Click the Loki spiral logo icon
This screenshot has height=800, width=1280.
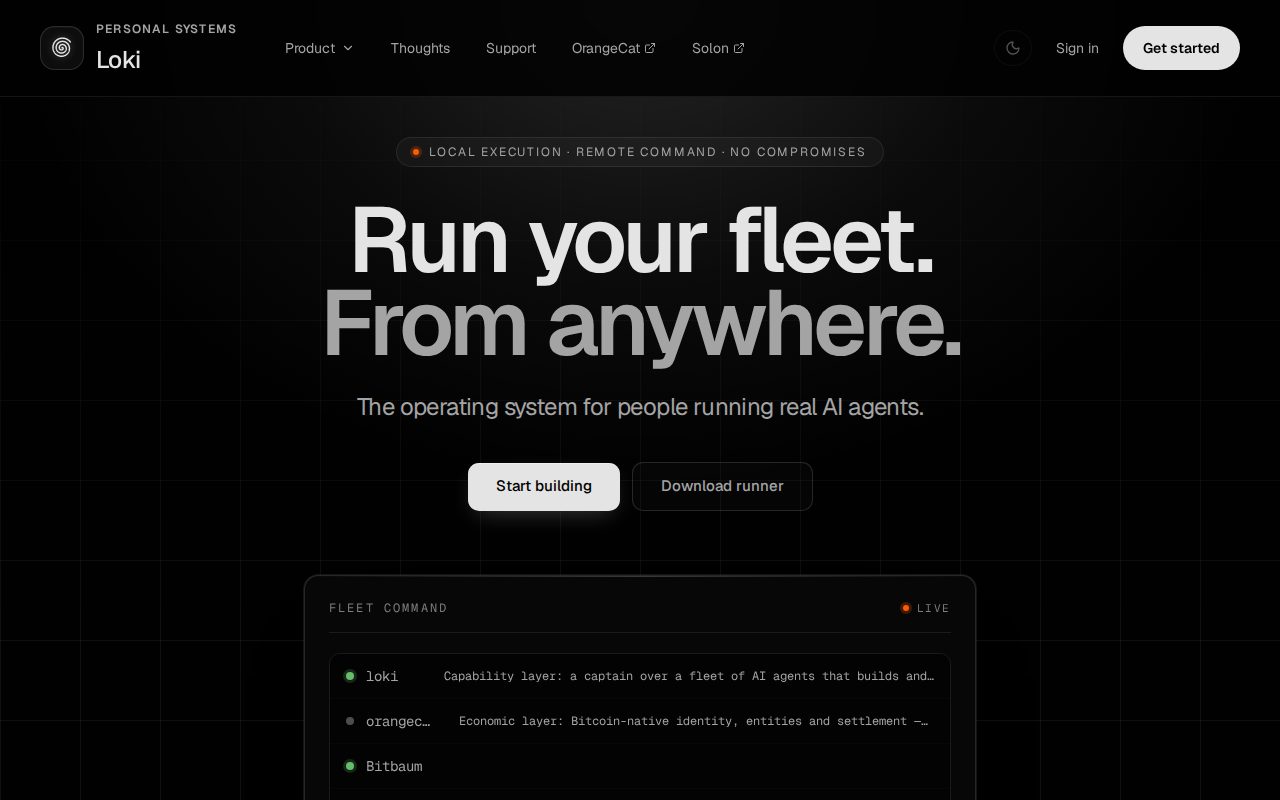pos(62,48)
